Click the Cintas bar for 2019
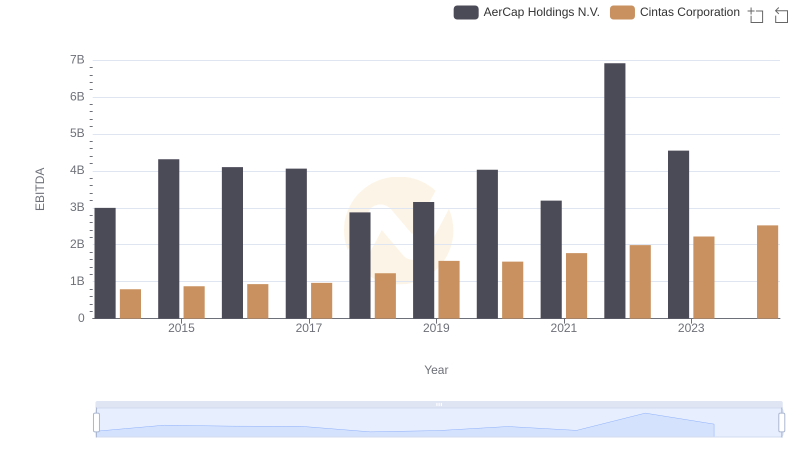 coord(449,290)
